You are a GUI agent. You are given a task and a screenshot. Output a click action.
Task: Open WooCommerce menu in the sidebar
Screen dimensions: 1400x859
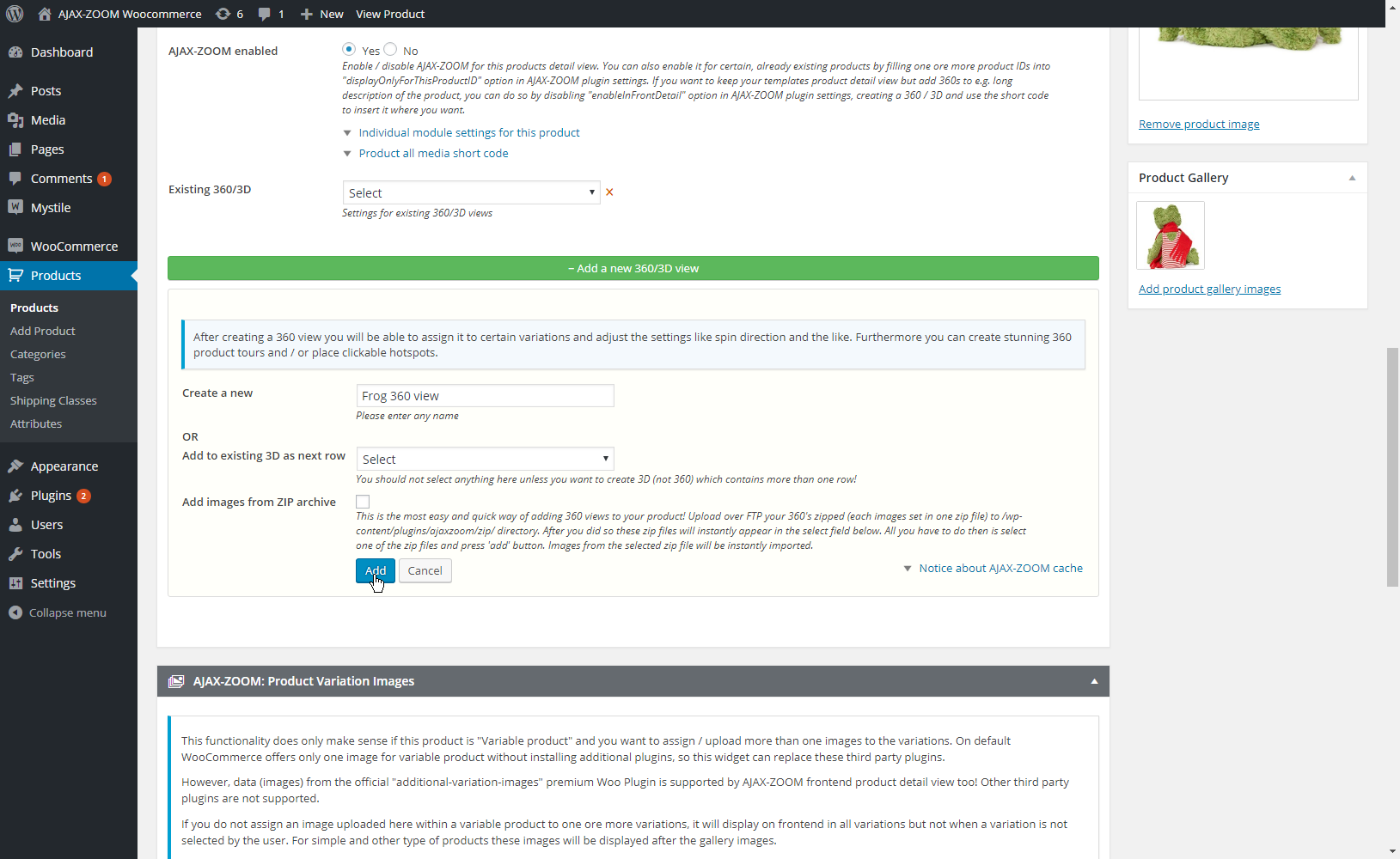point(74,247)
